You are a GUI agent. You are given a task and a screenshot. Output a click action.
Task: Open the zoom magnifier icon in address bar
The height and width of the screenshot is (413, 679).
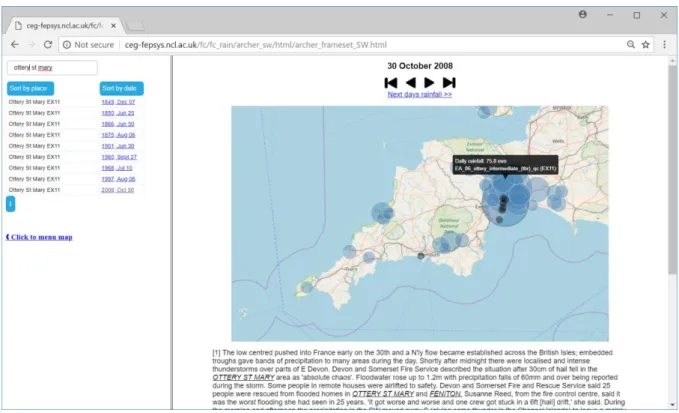[631, 45]
